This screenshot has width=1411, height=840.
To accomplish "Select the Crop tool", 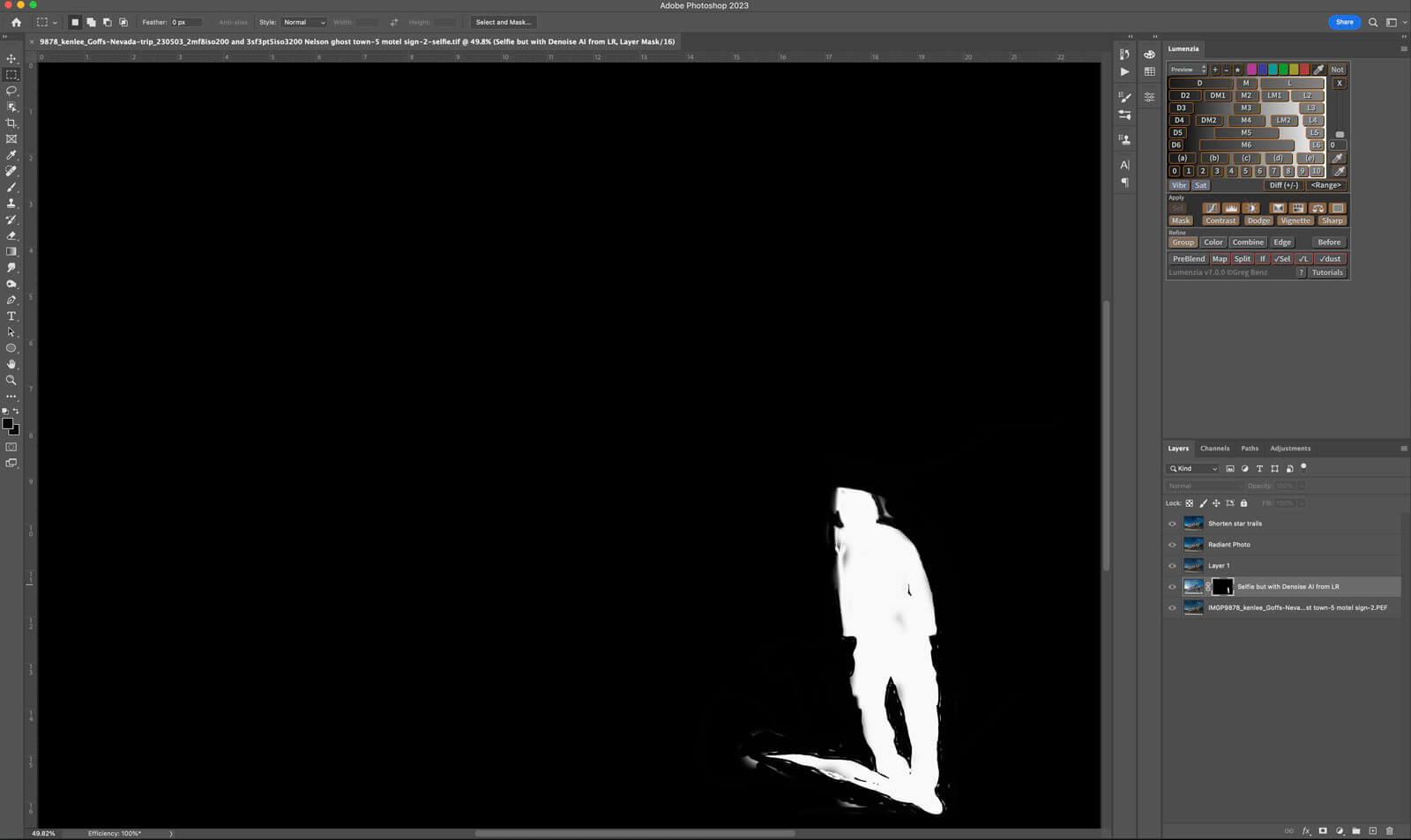I will pos(11,123).
